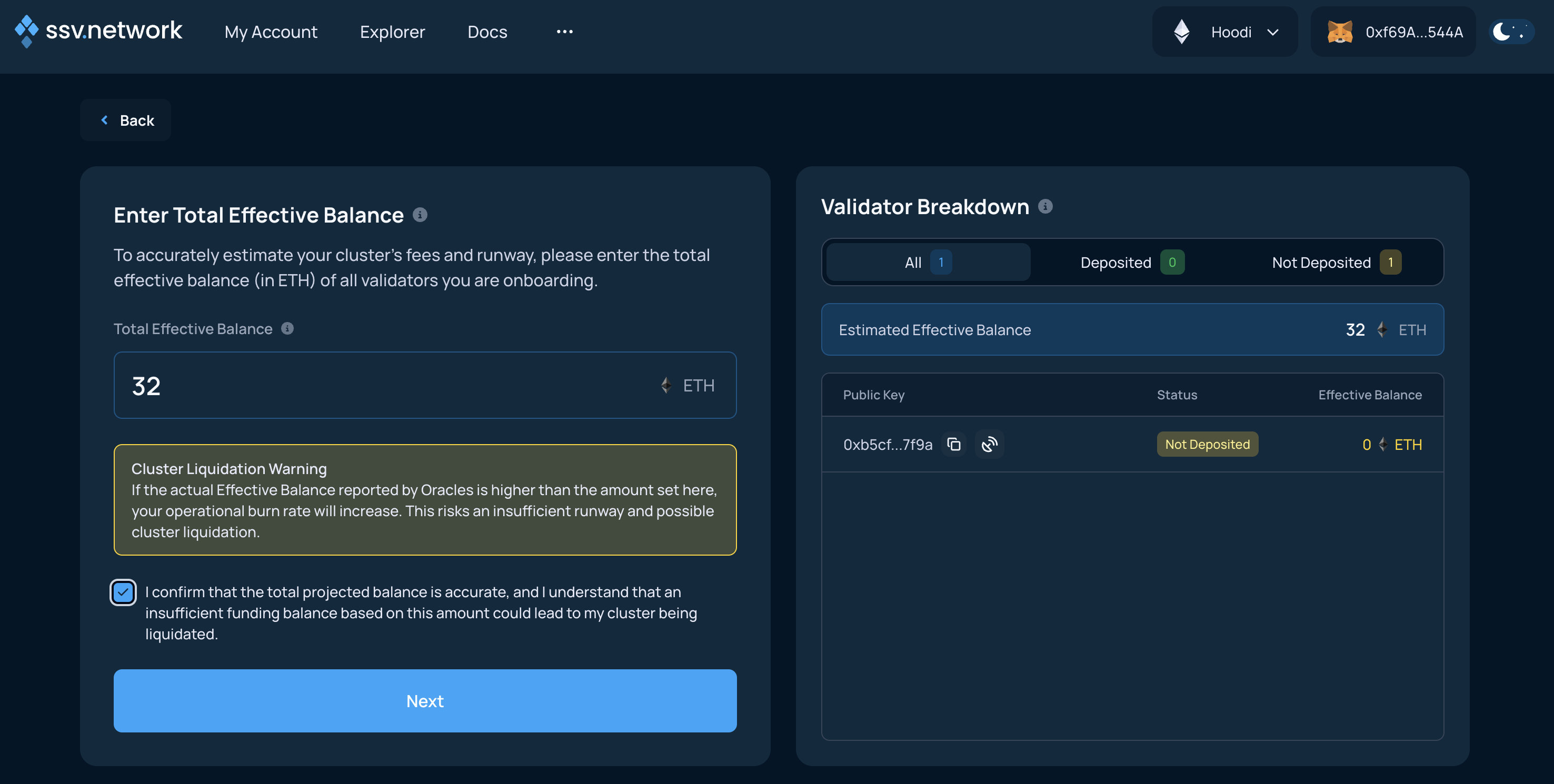The width and height of the screenshot is (1554, 784).
Task: Click the info icon next to Validator Breakdown
Action: pos(1047,206)
